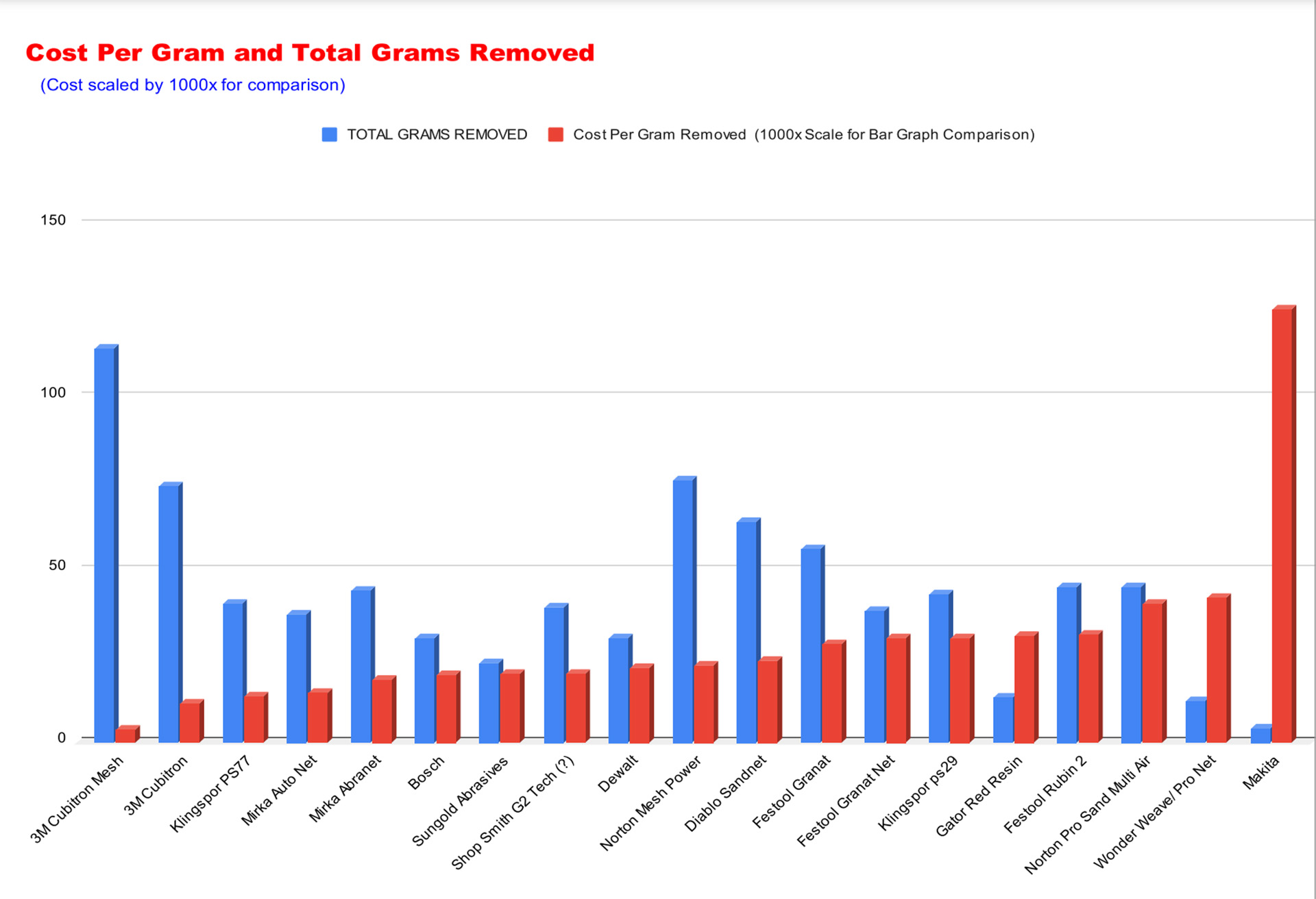1316x899 pixels.
Task: Select the red bar for Mirka Auto Net
Action: 320,716
